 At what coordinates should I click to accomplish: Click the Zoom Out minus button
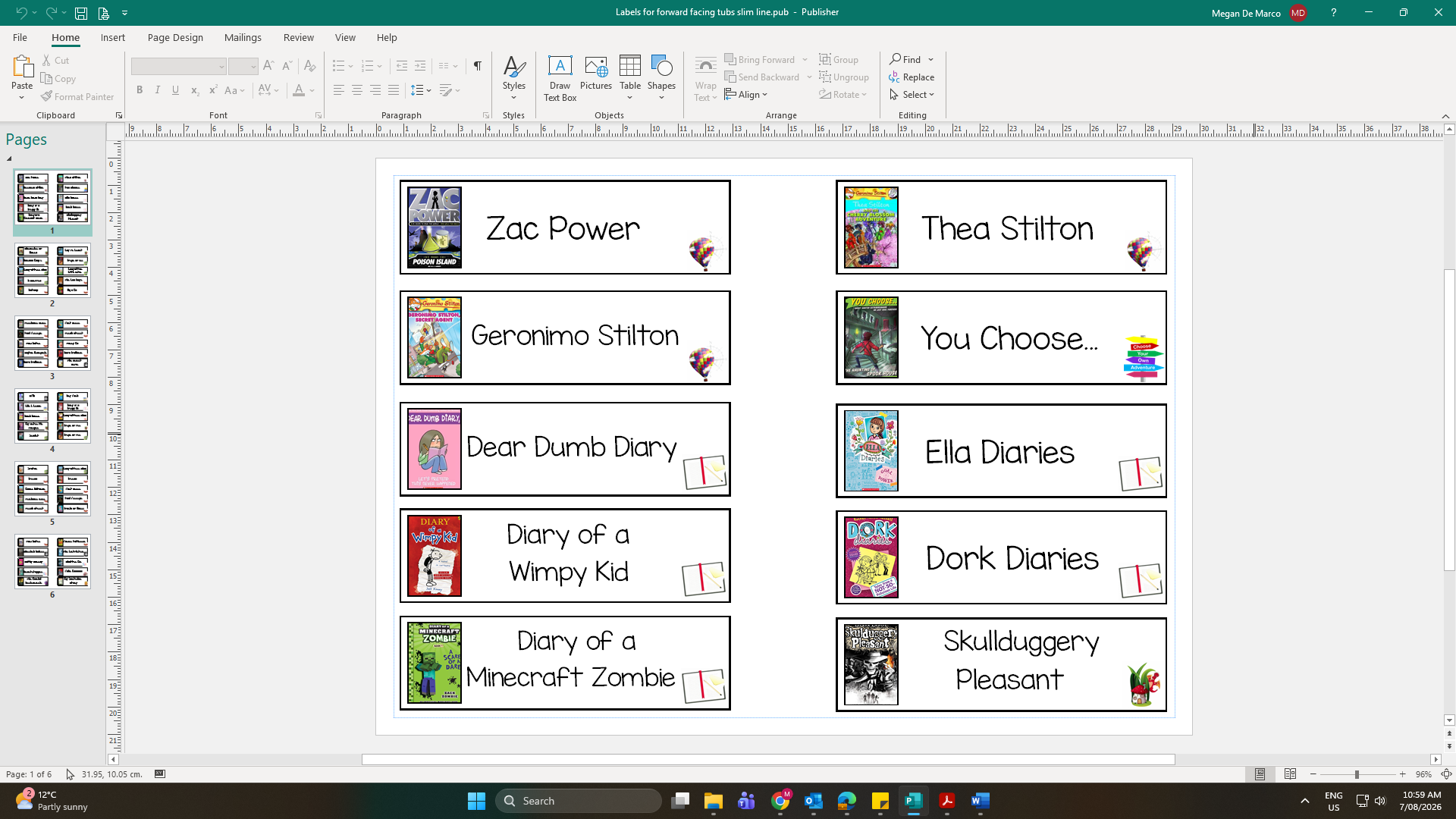pyautogui.click(x=1313, y=774)
